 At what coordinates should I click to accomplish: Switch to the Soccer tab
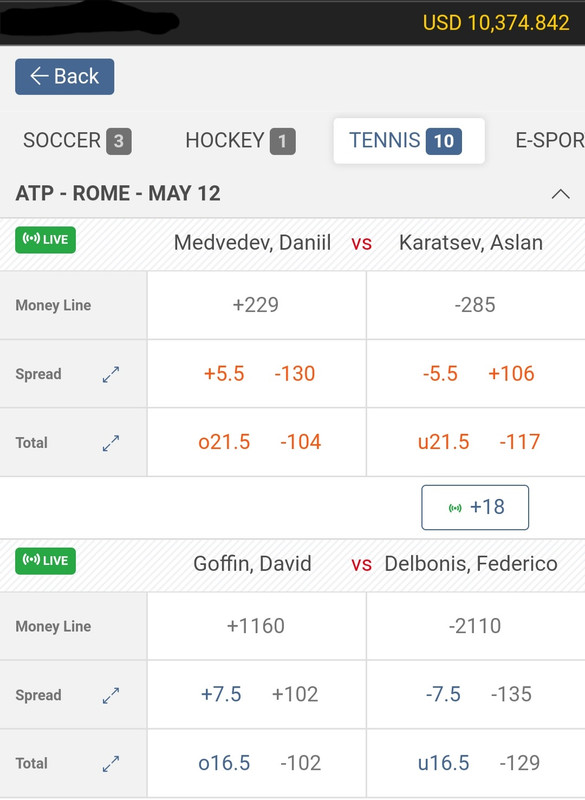pos(77,141)
